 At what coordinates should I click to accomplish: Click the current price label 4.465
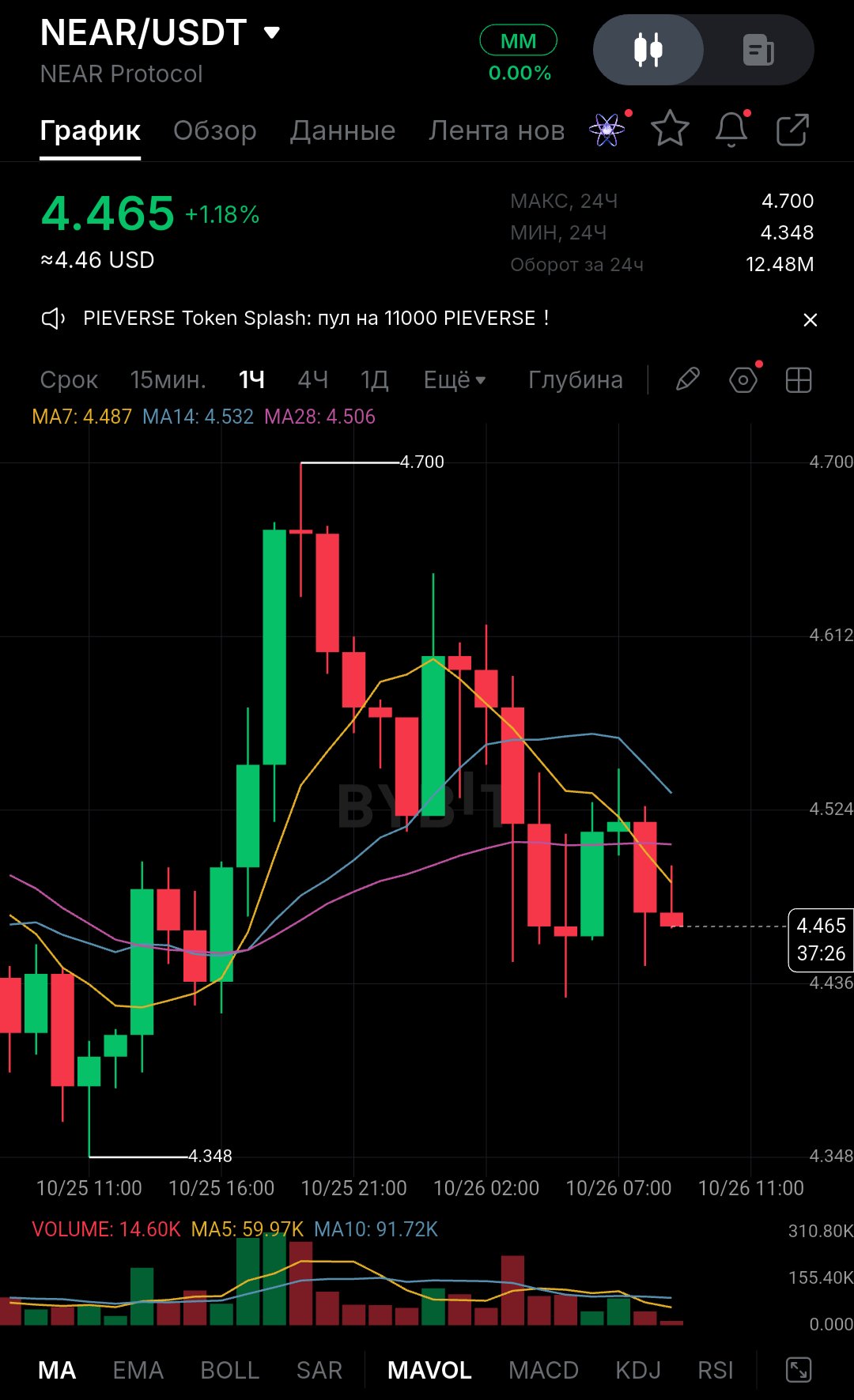pyautogui.click(x=821, y=940)
